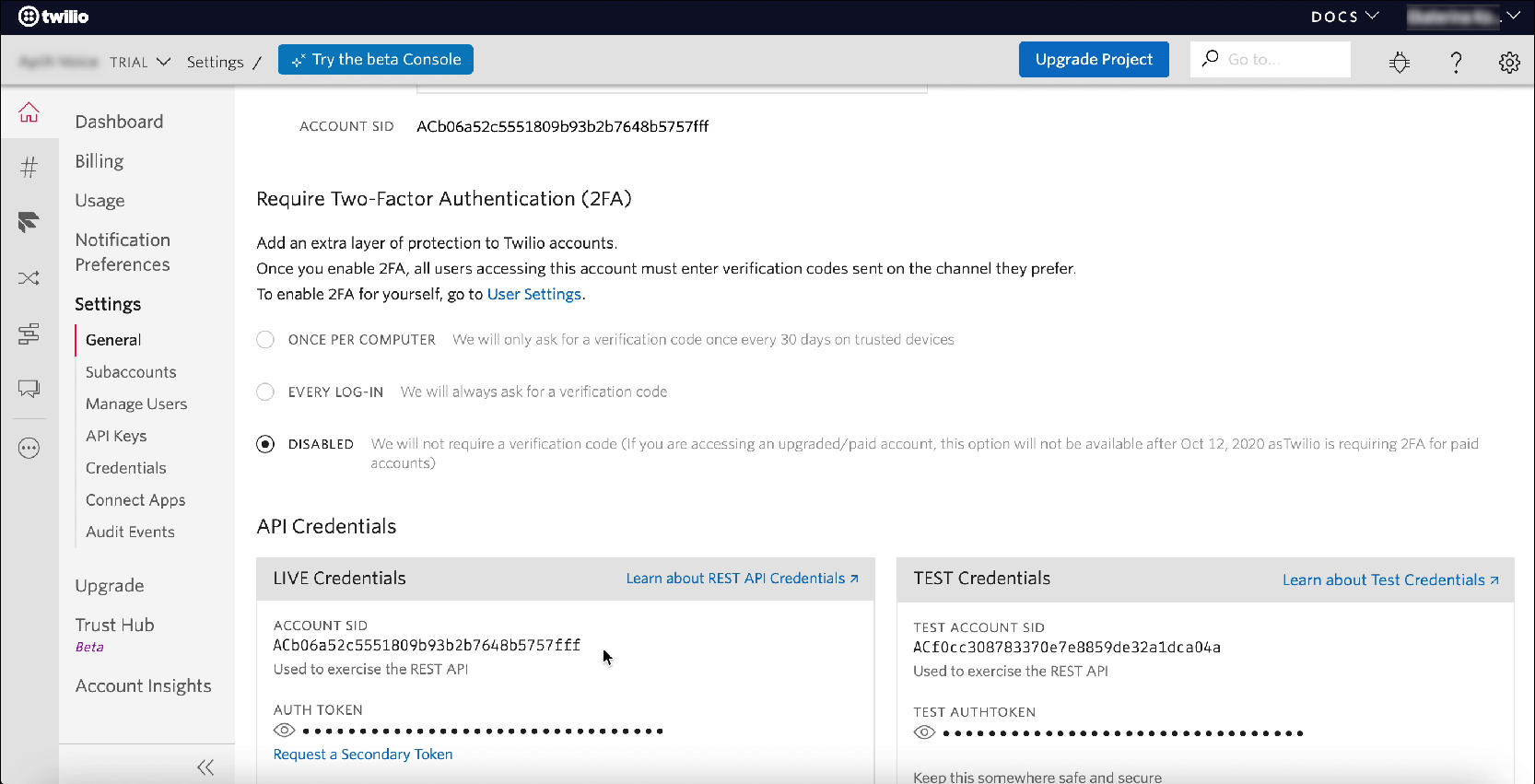Open Account Insights

[x=143, y=686]
